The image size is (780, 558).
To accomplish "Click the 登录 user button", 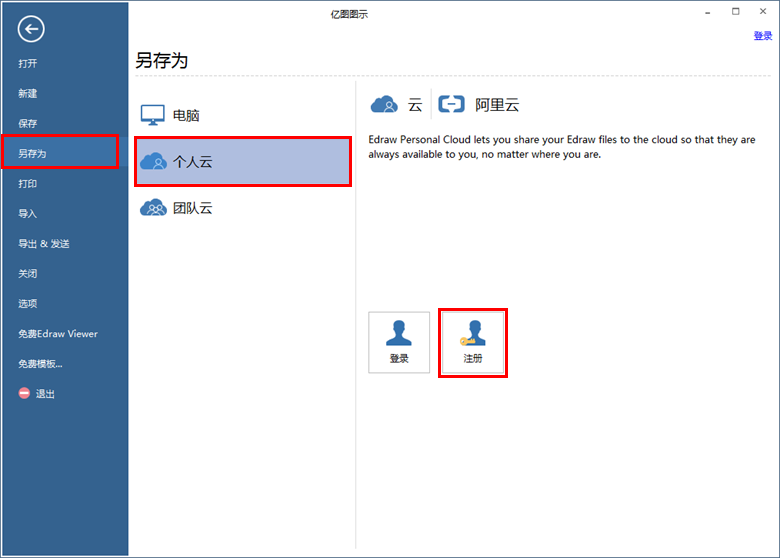I will 399,343.
